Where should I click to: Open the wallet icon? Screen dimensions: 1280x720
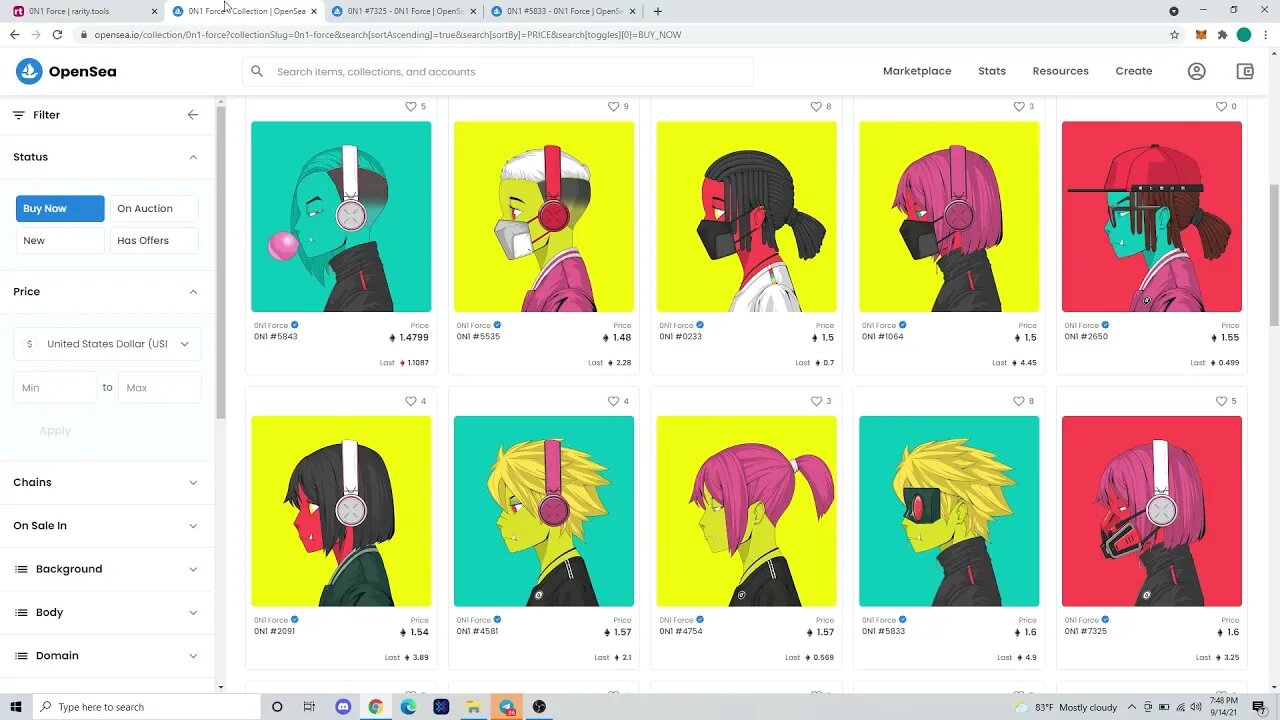click(1245, 71)
